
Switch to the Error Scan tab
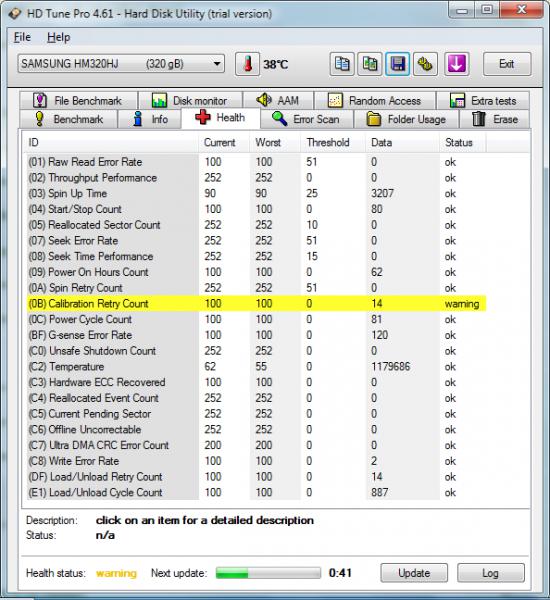307,119
